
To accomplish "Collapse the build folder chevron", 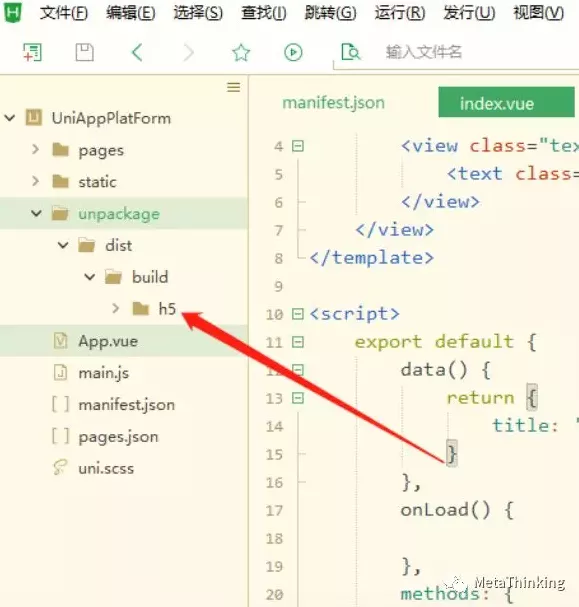I will [x=90, y=276].
